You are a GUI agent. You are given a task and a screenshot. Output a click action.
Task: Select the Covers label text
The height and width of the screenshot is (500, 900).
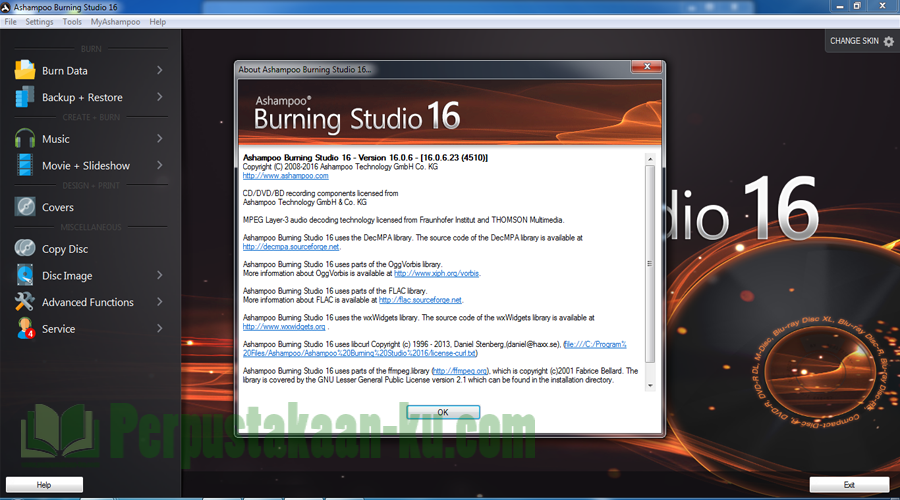pyautogui.click(x=57, y=207)
